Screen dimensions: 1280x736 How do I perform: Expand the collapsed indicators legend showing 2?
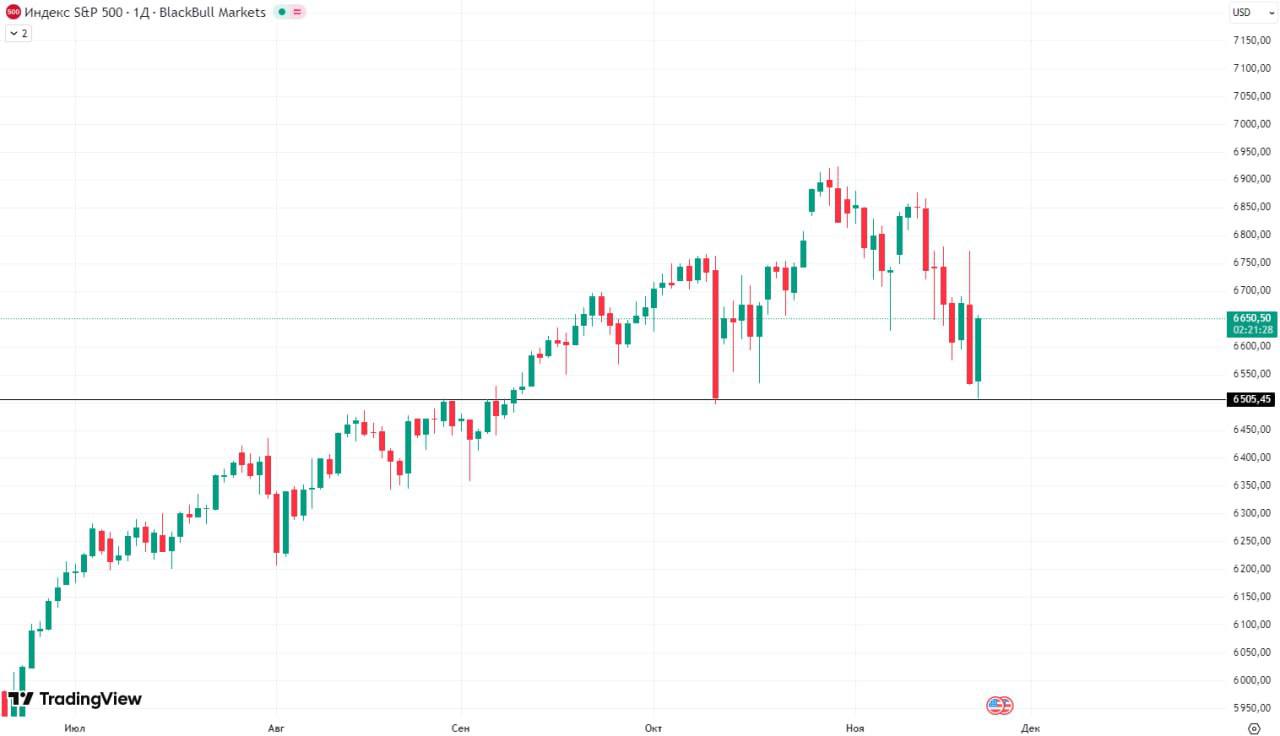click(x=18, y=33)
